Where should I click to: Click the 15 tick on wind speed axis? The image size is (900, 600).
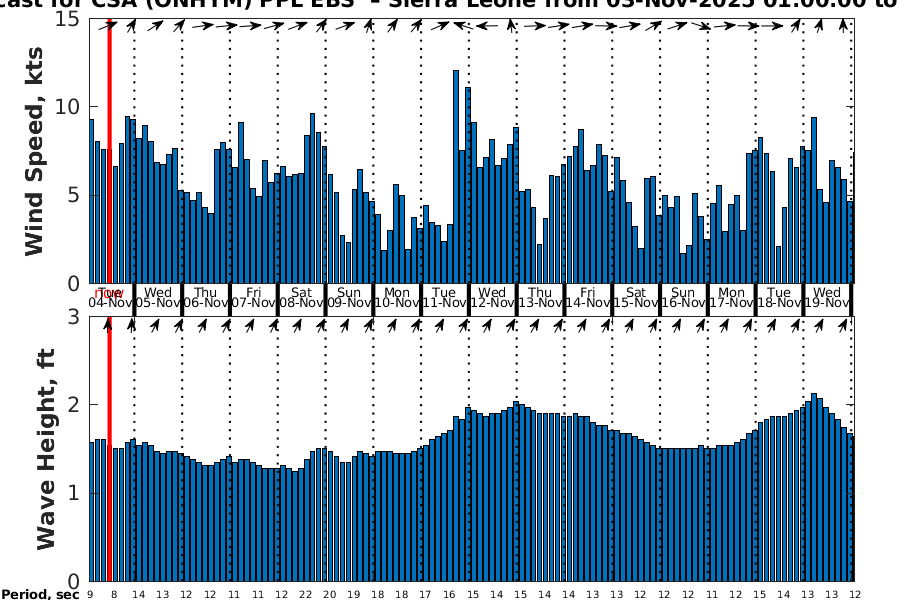pos(72,19)
